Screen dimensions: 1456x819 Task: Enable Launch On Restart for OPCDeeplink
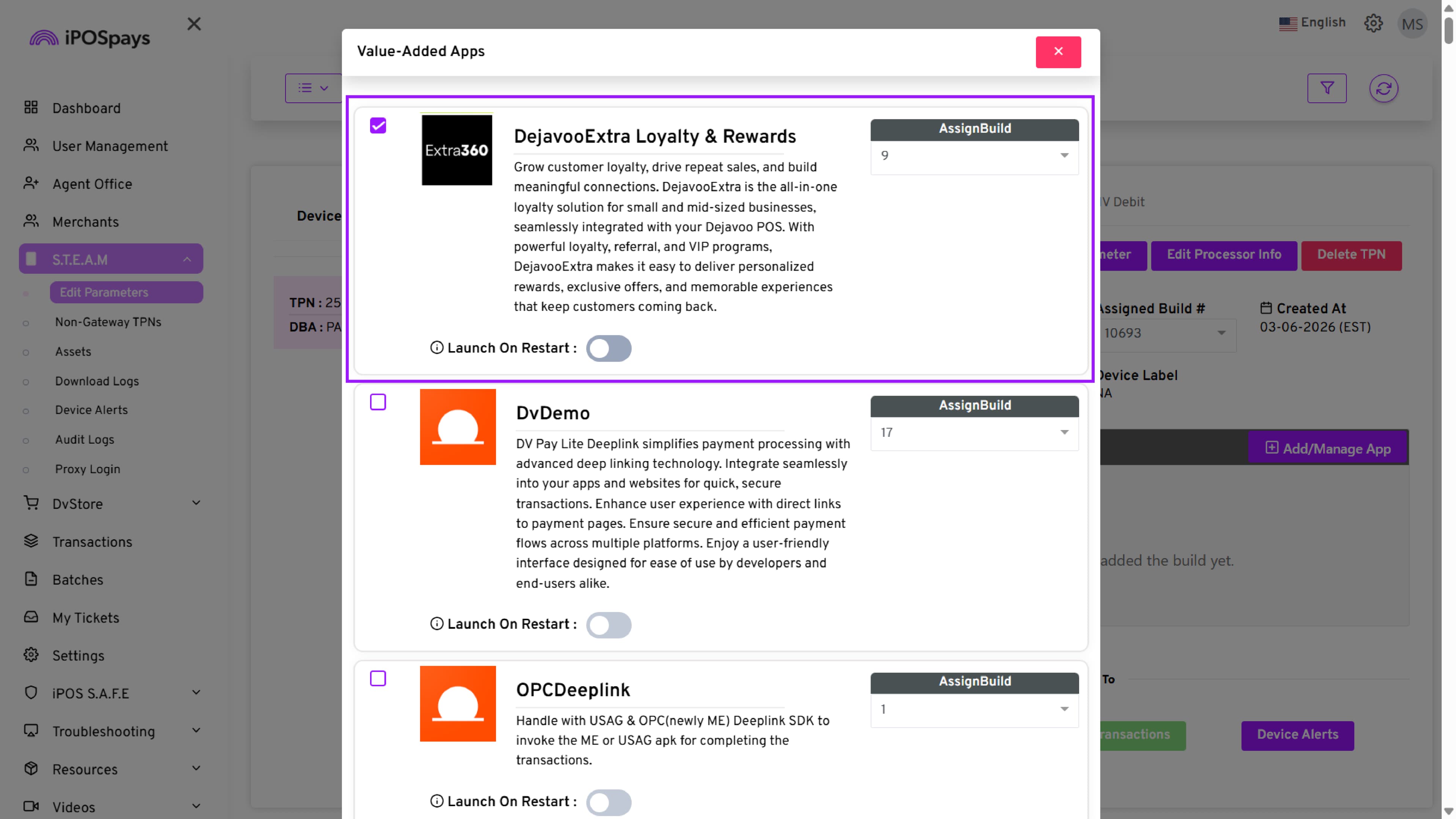click(x=608, y=802)
